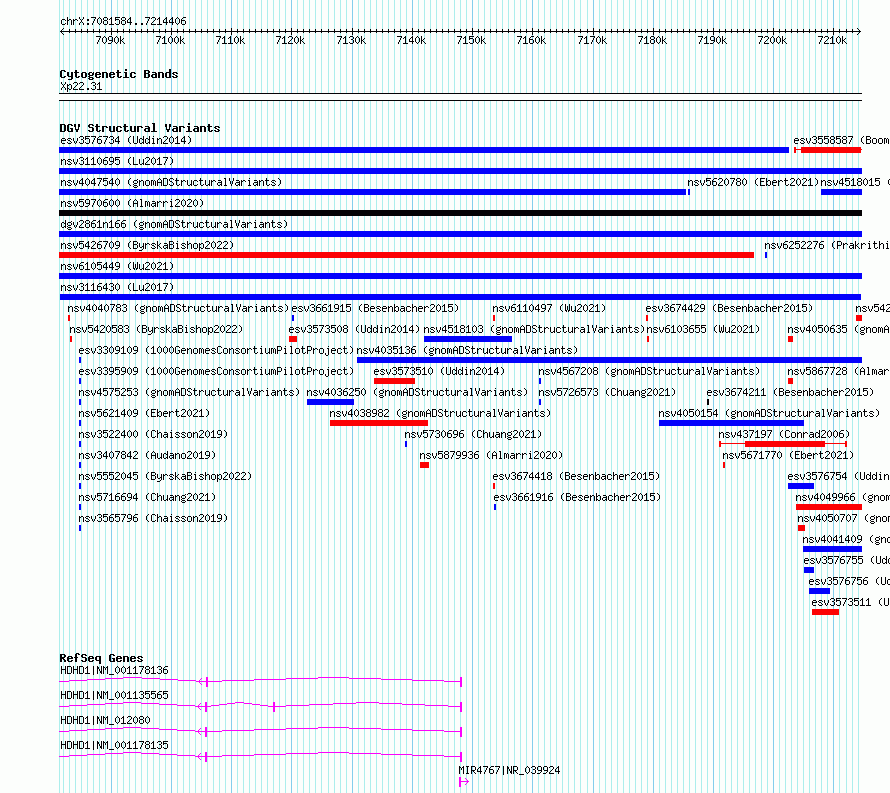Image resolution: width=890 pixels, height=793 pixels.
Task: Click the blue esv3576756 variant bar
Action: [x=820, y=591]
